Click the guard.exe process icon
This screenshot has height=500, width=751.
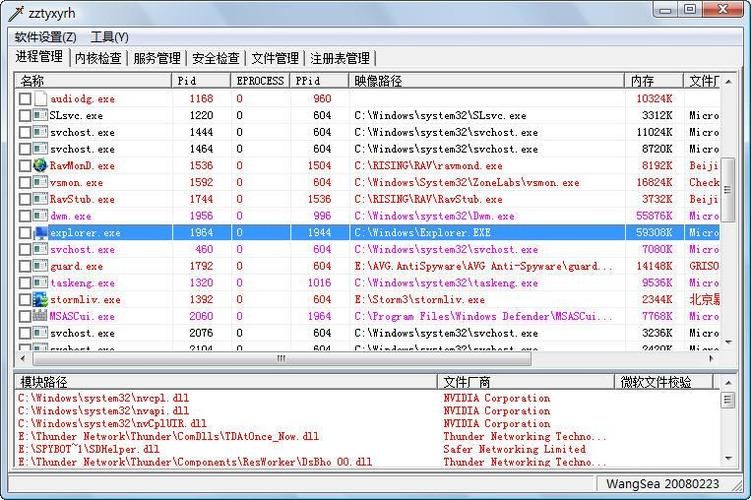[x=40, y=266]
